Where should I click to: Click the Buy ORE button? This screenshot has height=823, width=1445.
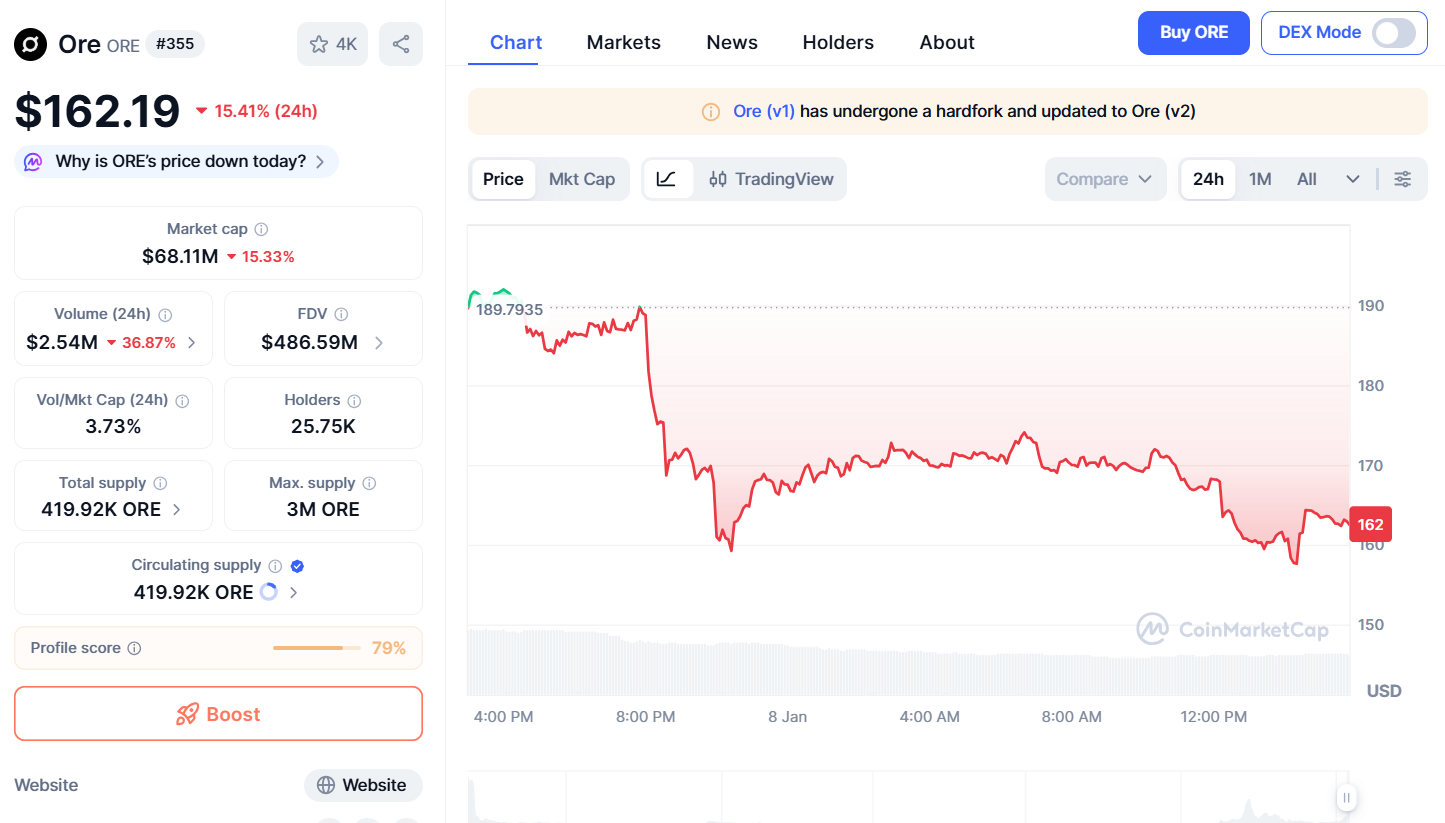click(1194, 32)
